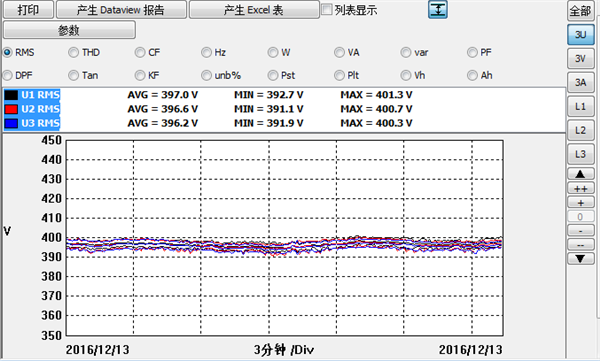Viewport: 600px width, 361px height.
Task: Switch to the 3A channel view
Action: click(580, 82)
